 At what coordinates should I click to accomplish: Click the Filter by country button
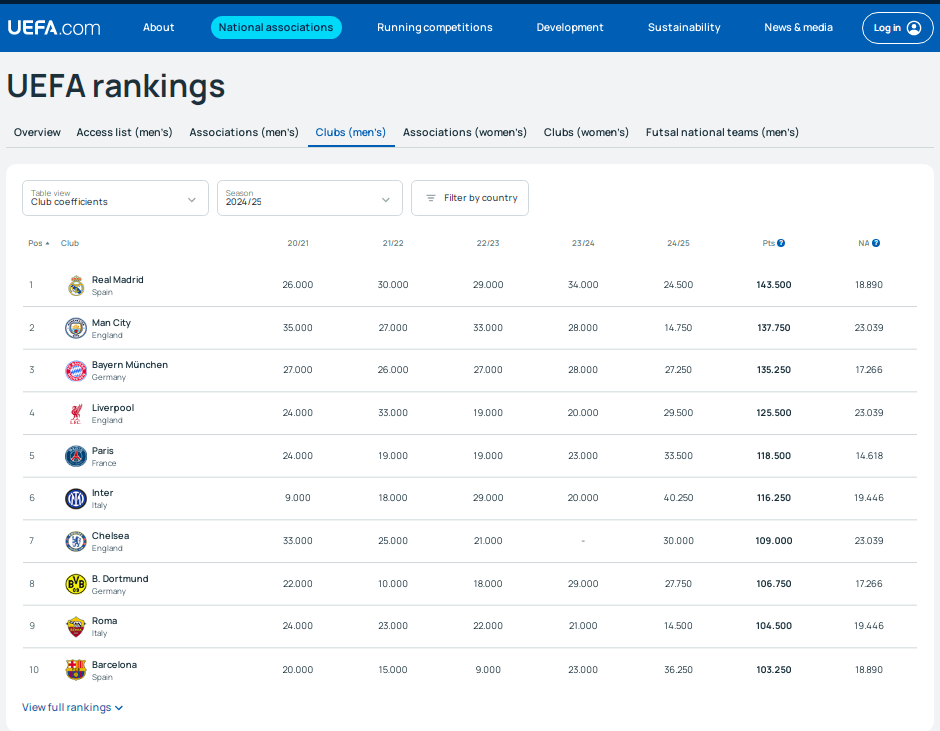[470, 198]
